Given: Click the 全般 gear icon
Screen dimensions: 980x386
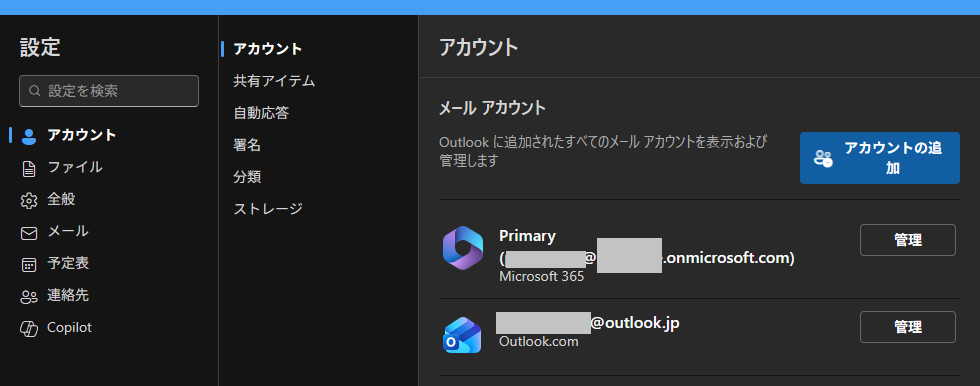Looking at the screenshot, I should click(29, 200).
